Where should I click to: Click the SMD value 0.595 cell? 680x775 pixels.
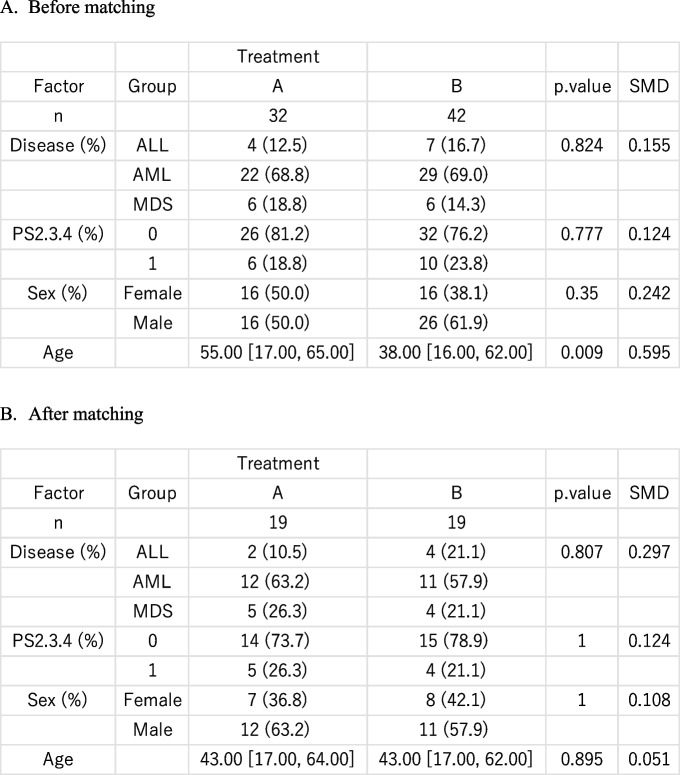pyautogui.click(x=649, y=352)
